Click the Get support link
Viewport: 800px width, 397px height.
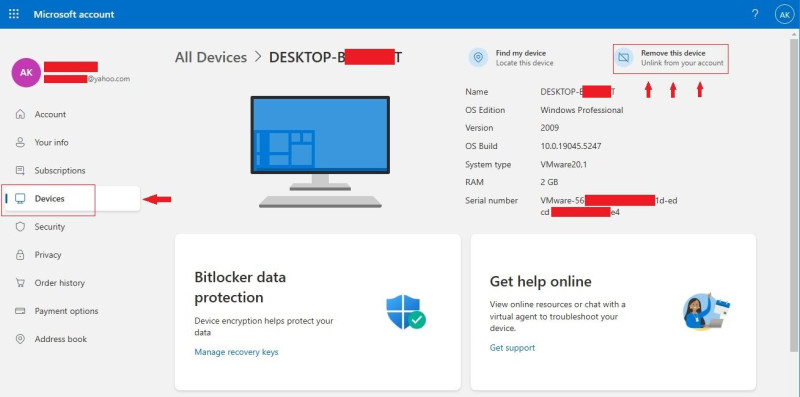512,348
